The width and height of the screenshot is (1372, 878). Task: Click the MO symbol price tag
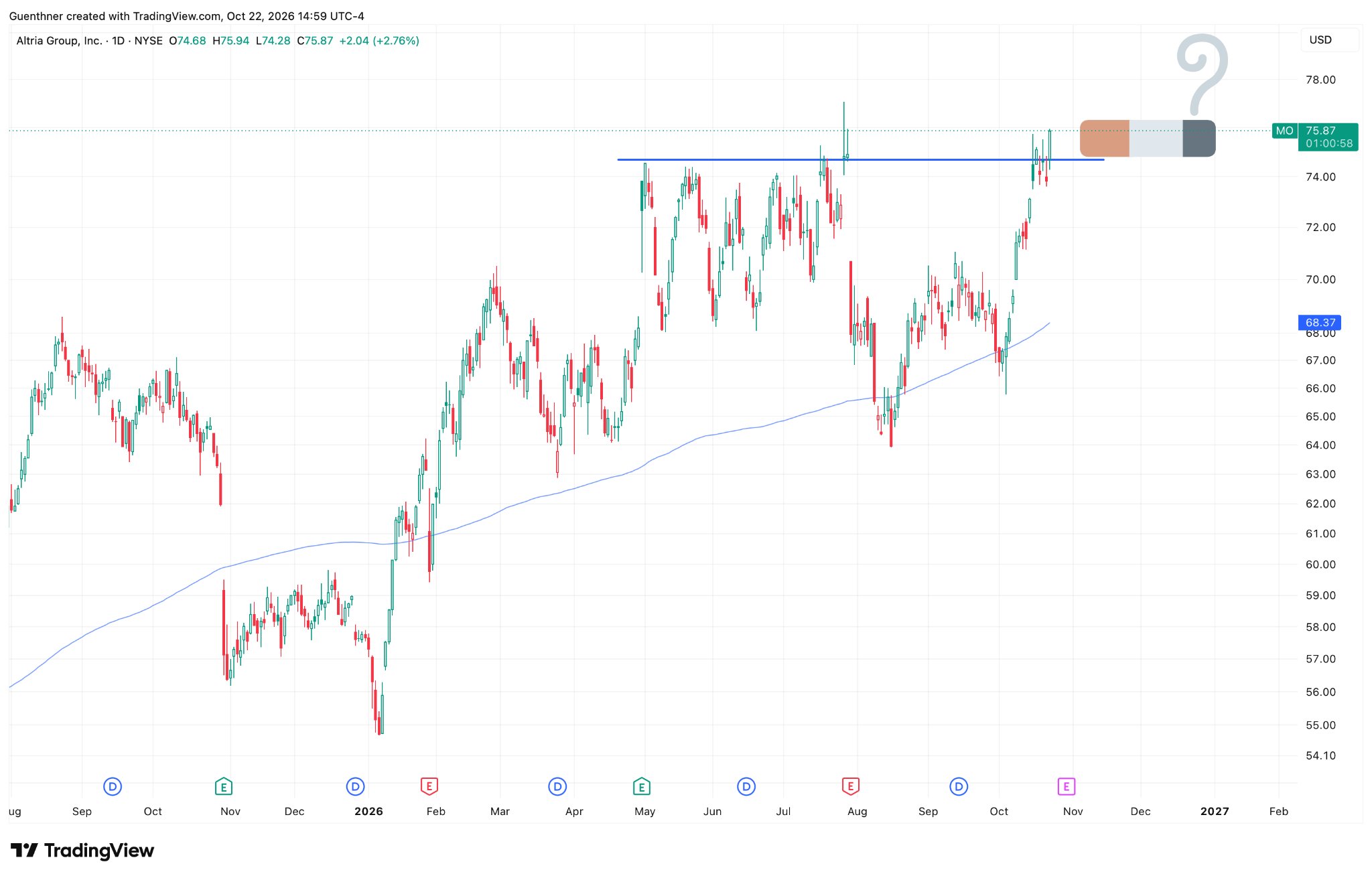(x=1284, y=131)
